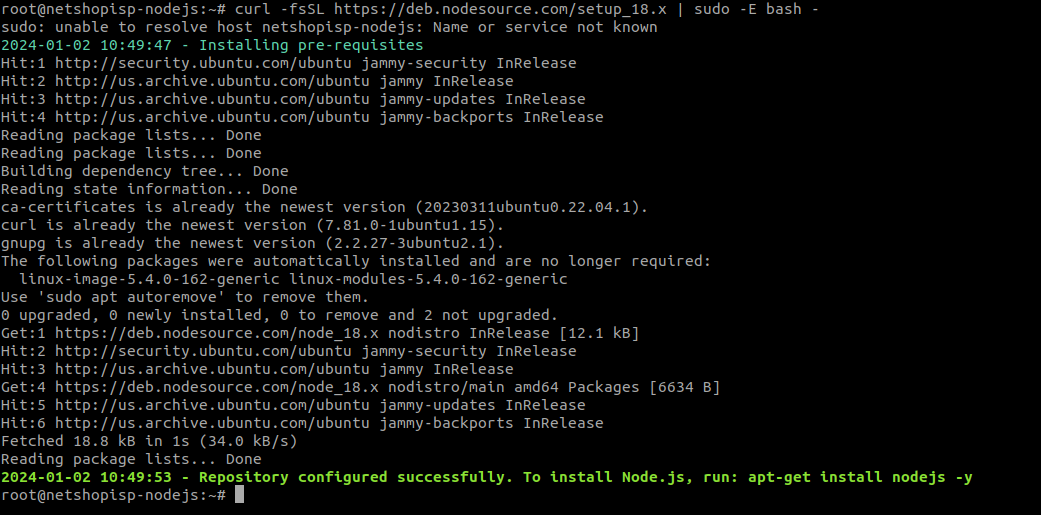The image size is (1041, 515).
Task: Click the us.archive.ubuntu.com jammy URL on Hit:2 line
Action: pyautogui.click(x=239, y=81)
